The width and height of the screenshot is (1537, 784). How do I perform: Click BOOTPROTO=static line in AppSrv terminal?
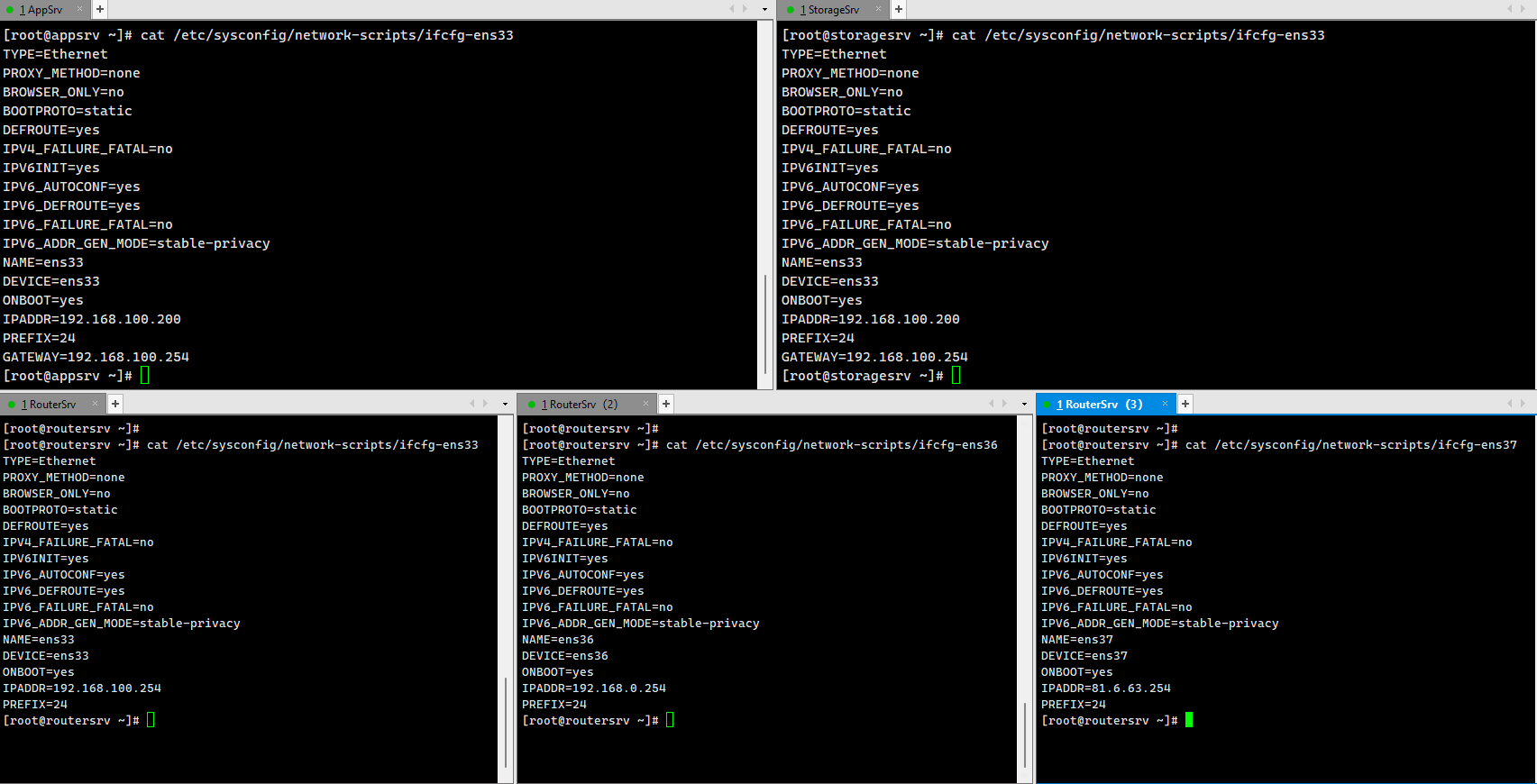68,111
